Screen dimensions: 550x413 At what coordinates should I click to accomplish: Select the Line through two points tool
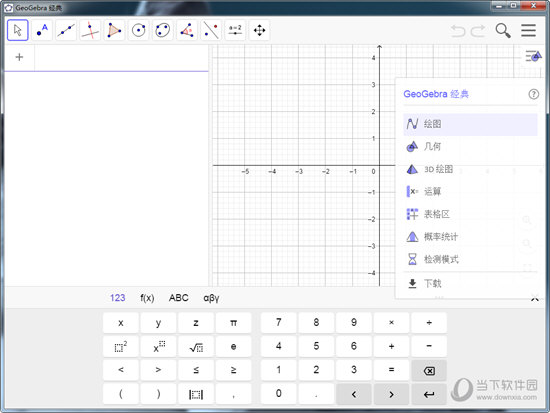pos(66,30)
